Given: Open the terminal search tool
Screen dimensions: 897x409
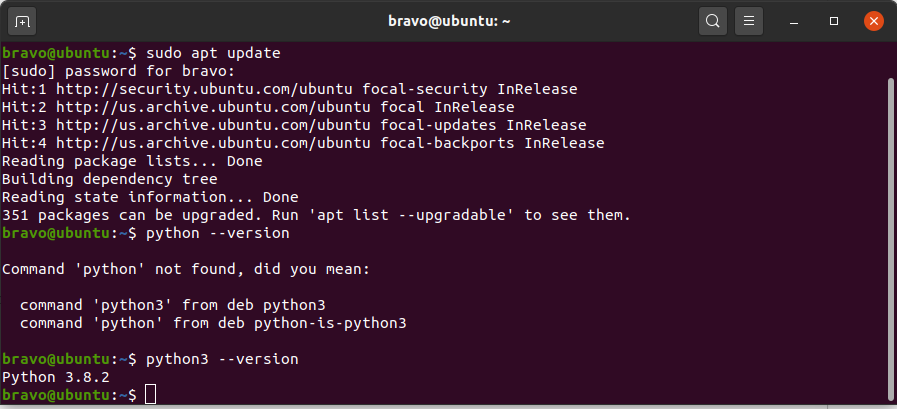Looking at the screenshot, I should point(712,22).
